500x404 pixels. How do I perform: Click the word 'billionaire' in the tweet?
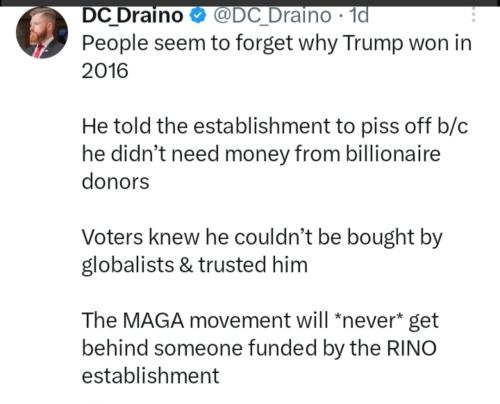[x=393, y=154]
